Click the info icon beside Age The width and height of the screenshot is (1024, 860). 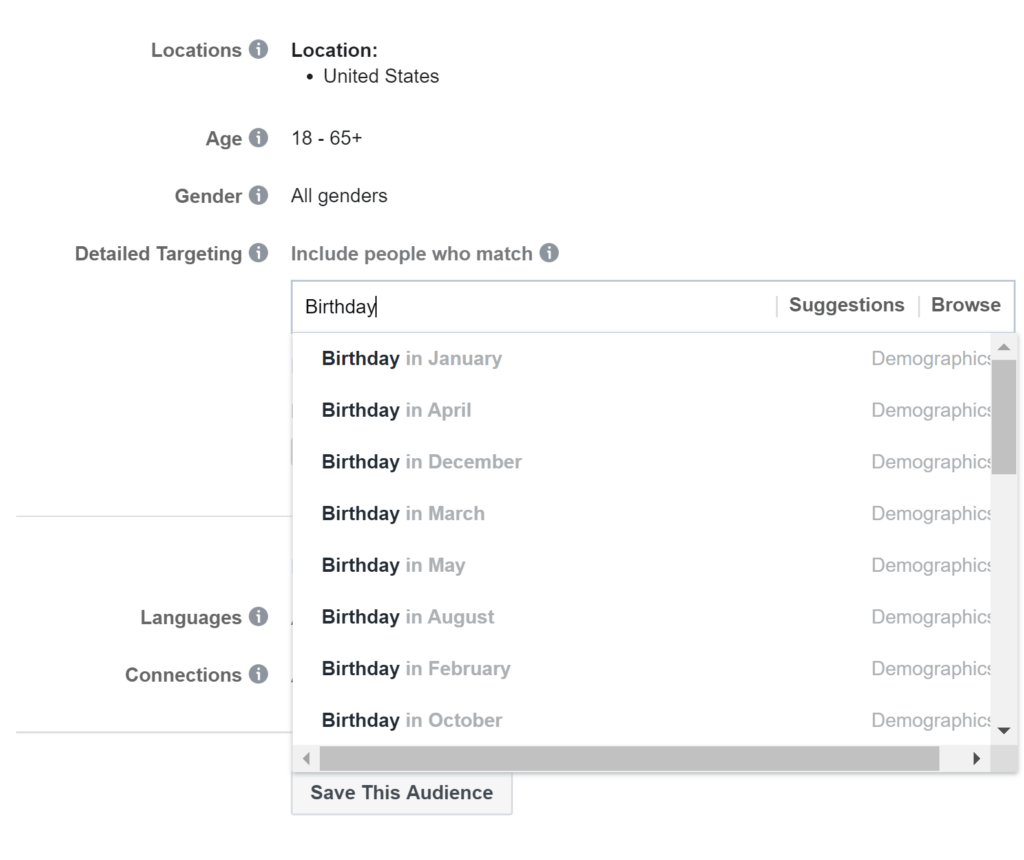259,138
